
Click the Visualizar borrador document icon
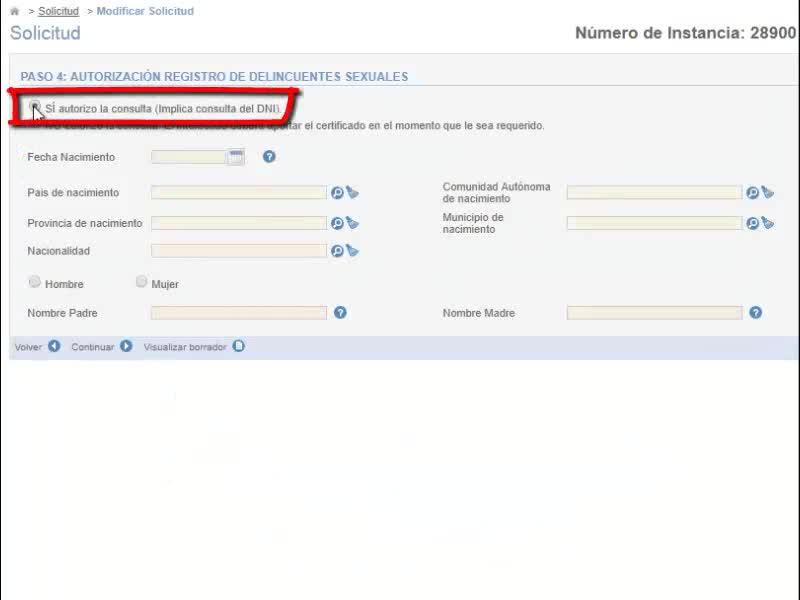pyautogui.click(x=239, y=346)
